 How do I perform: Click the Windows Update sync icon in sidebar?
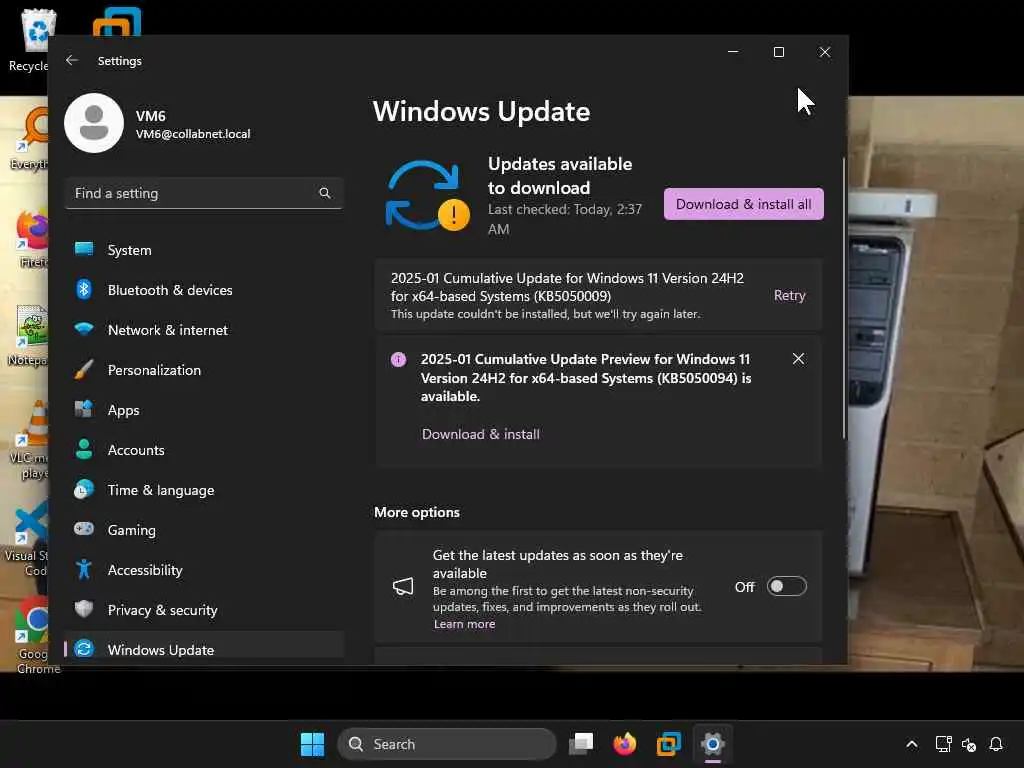[x=84, y=648]
